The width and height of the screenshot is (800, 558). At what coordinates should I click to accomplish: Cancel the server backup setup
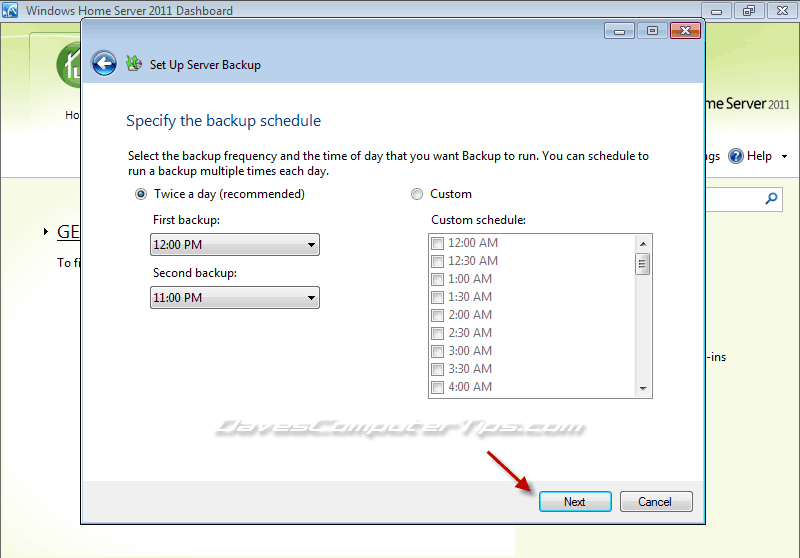656,502
